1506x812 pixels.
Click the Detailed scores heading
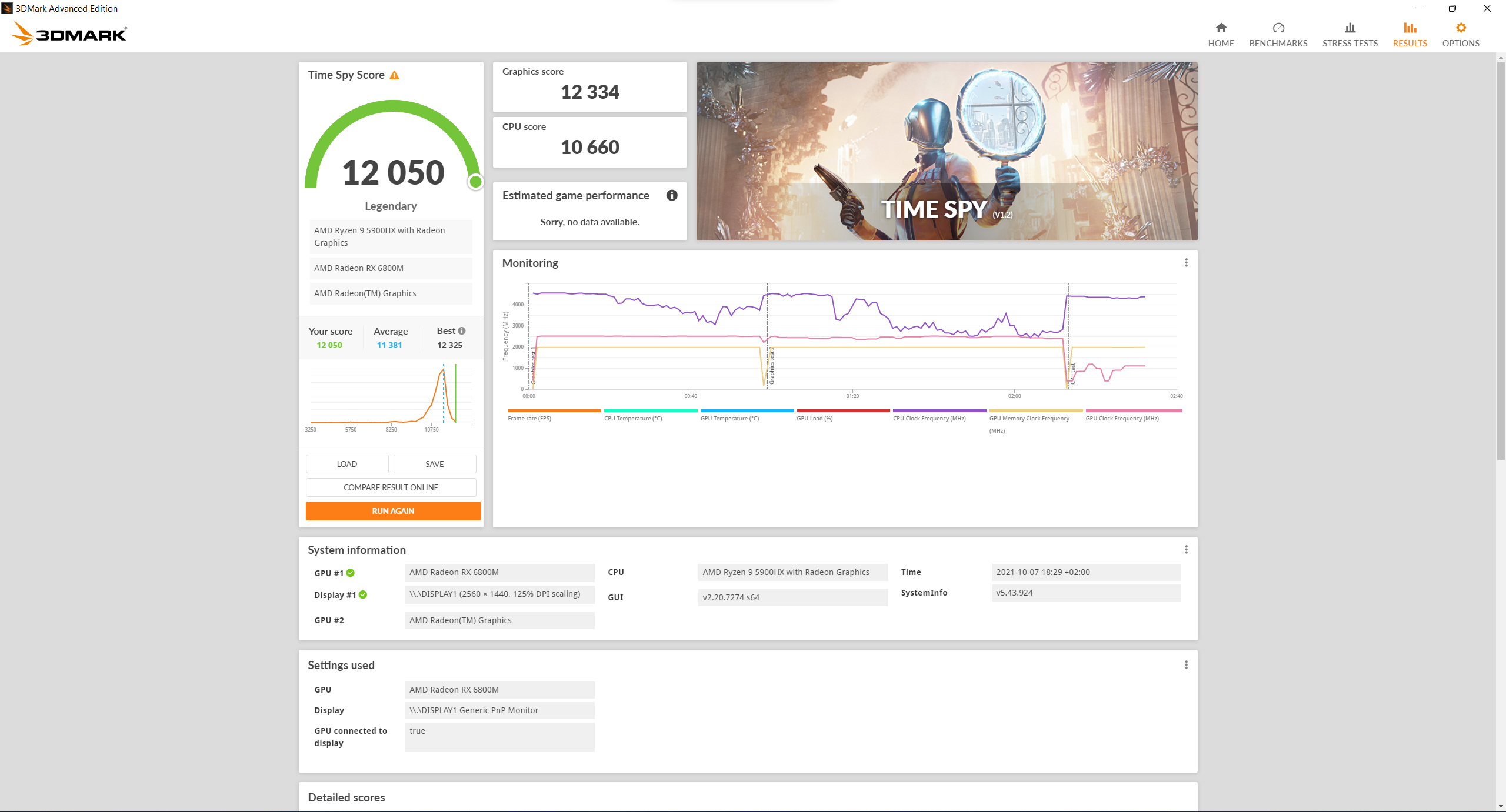click(346, 798)
